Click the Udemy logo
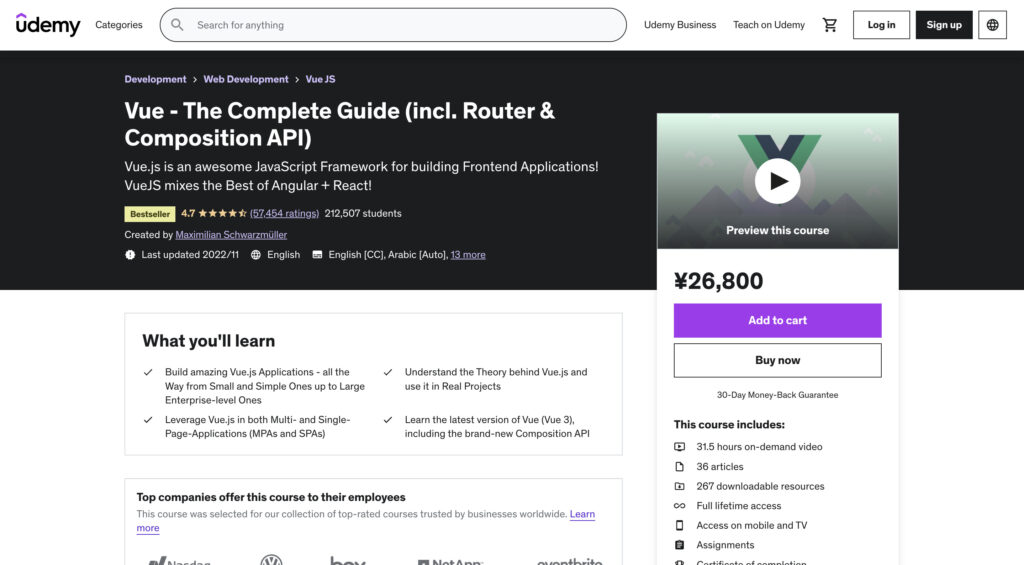Image resolution: width=1024 pixels, height=565 pixels. coord(48,25)
